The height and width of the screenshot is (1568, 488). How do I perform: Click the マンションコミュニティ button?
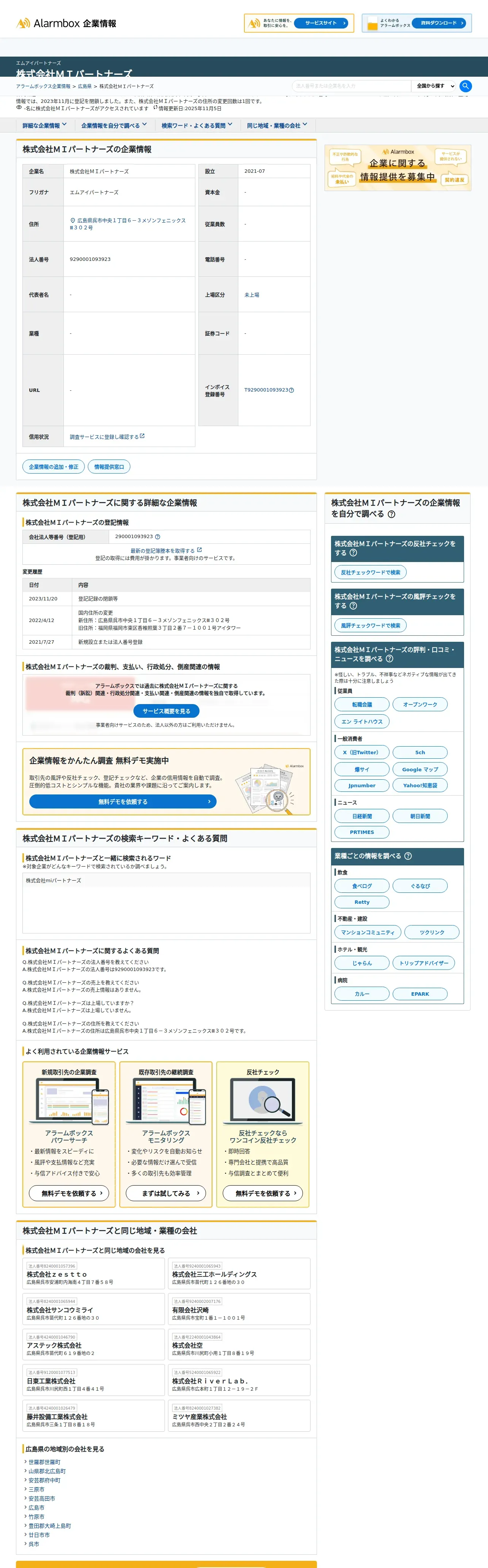(x=368, y=933)
